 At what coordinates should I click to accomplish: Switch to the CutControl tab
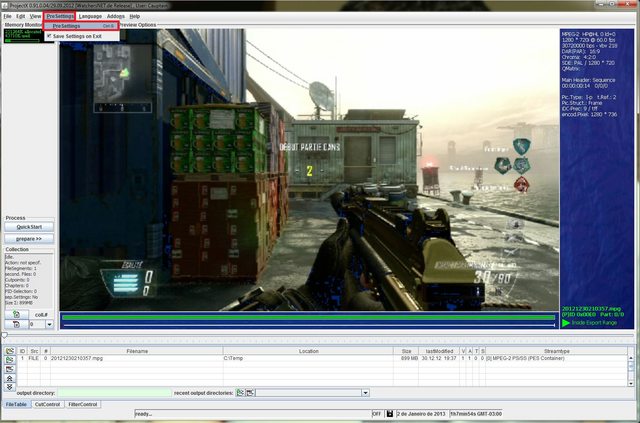click(47, 404)
